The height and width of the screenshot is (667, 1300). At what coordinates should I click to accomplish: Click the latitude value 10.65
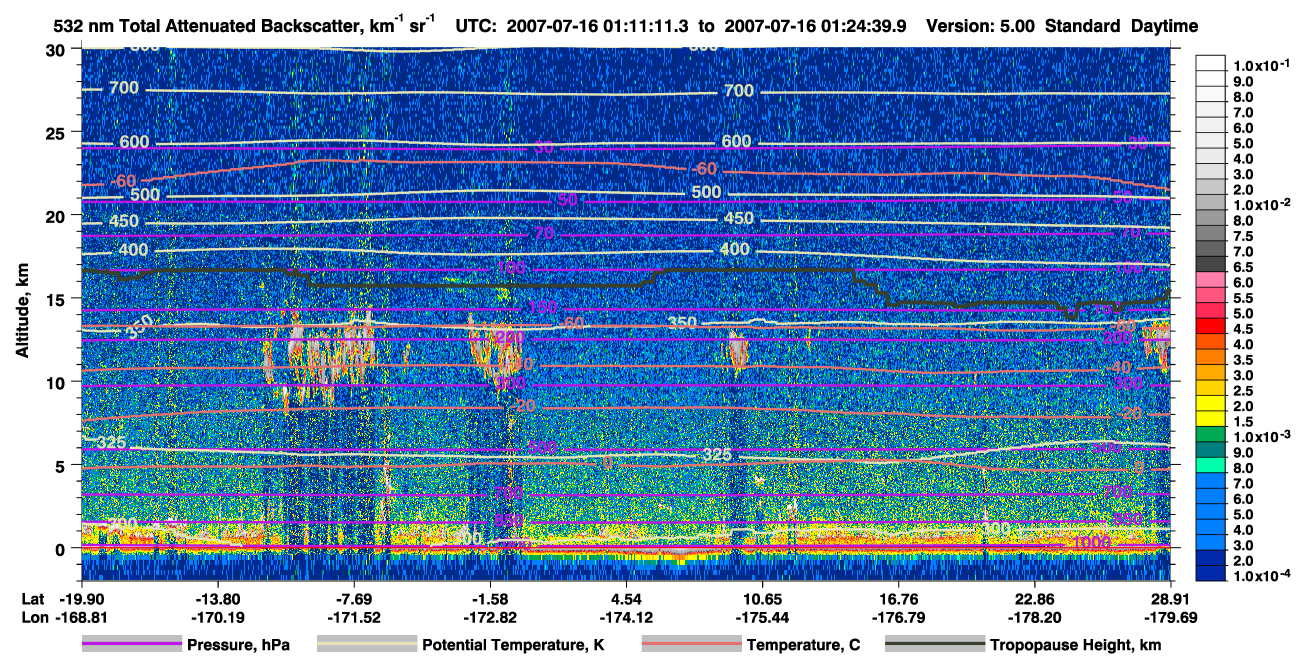[x=762, y=600]
